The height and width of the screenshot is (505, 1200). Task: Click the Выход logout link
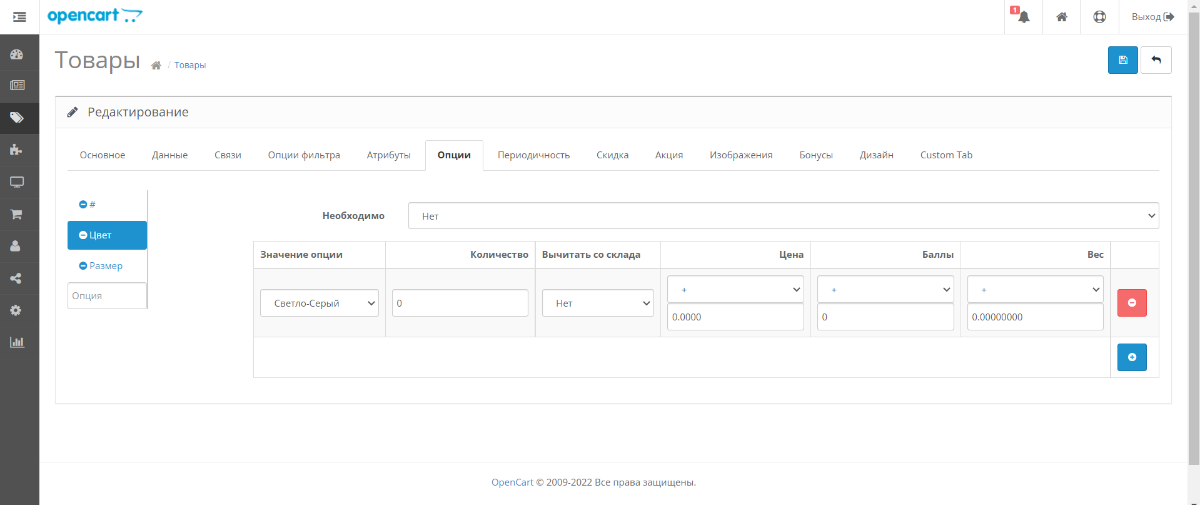tap(1152, 17)
